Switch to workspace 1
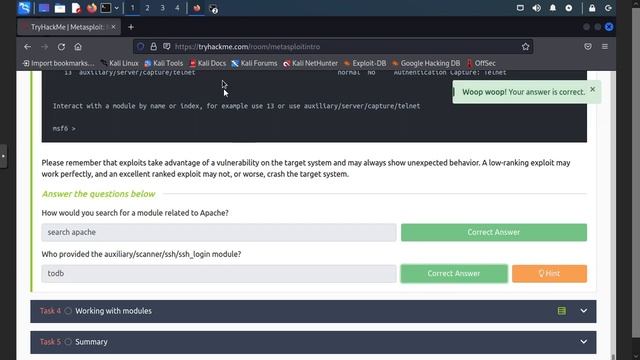Image resolution: width=640 pixels, height=360 pixels. (132, 8)
